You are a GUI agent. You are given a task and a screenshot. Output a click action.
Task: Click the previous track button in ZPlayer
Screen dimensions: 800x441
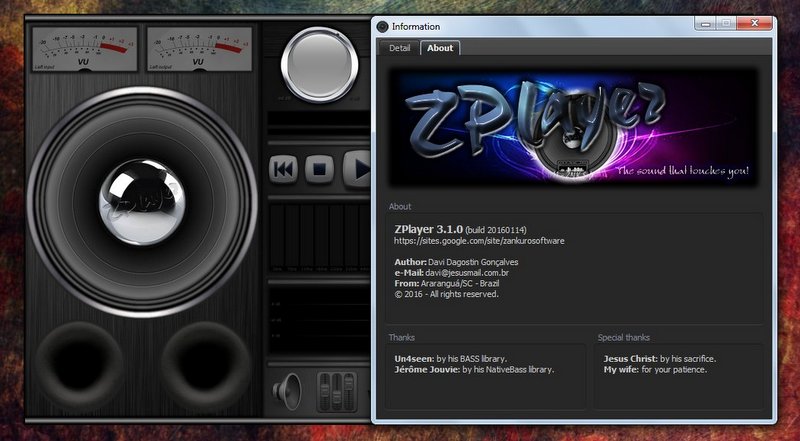point(284,169)
